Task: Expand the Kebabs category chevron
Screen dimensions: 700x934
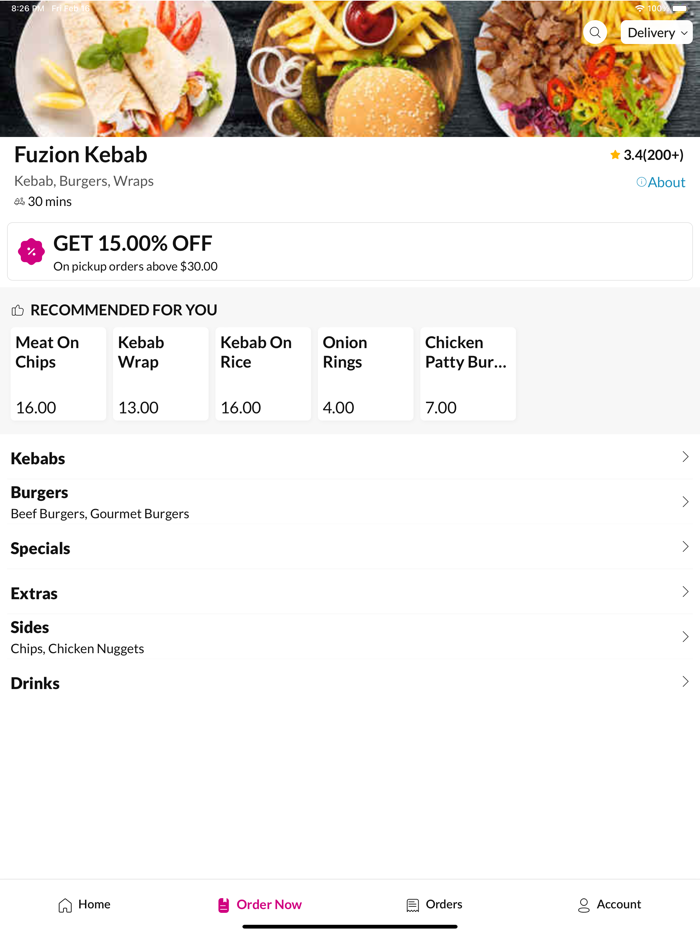Action: tap(686, 457)
